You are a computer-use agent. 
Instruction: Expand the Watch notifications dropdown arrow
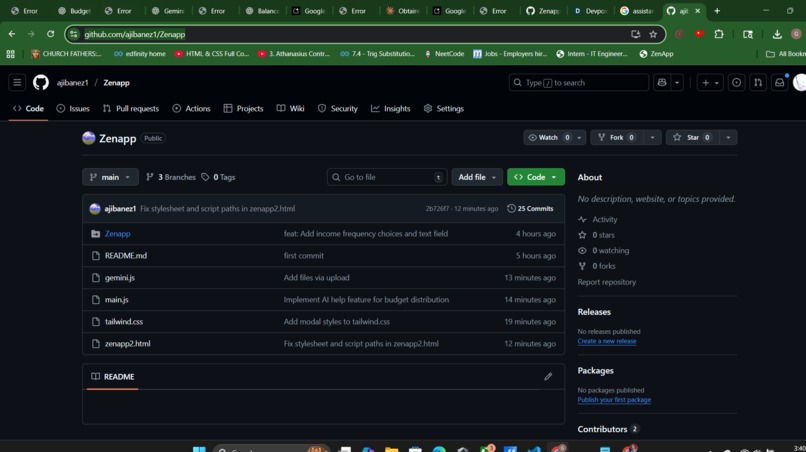579,137
